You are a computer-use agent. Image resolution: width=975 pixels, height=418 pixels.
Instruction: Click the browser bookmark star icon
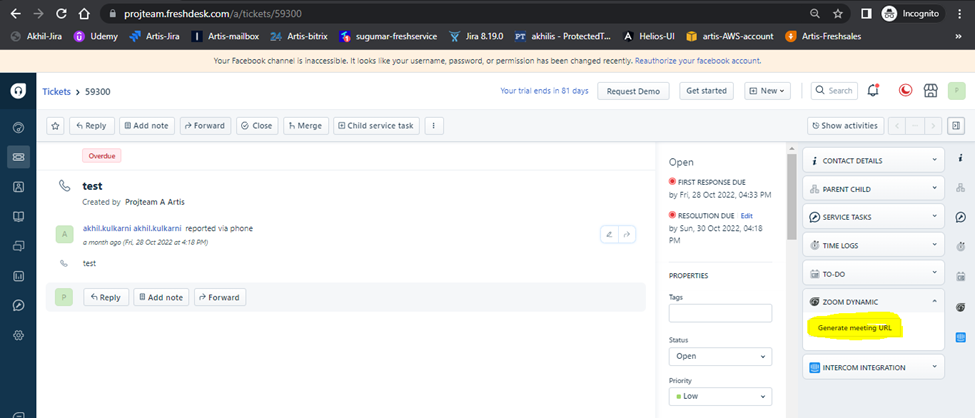[x=838, y=13]
